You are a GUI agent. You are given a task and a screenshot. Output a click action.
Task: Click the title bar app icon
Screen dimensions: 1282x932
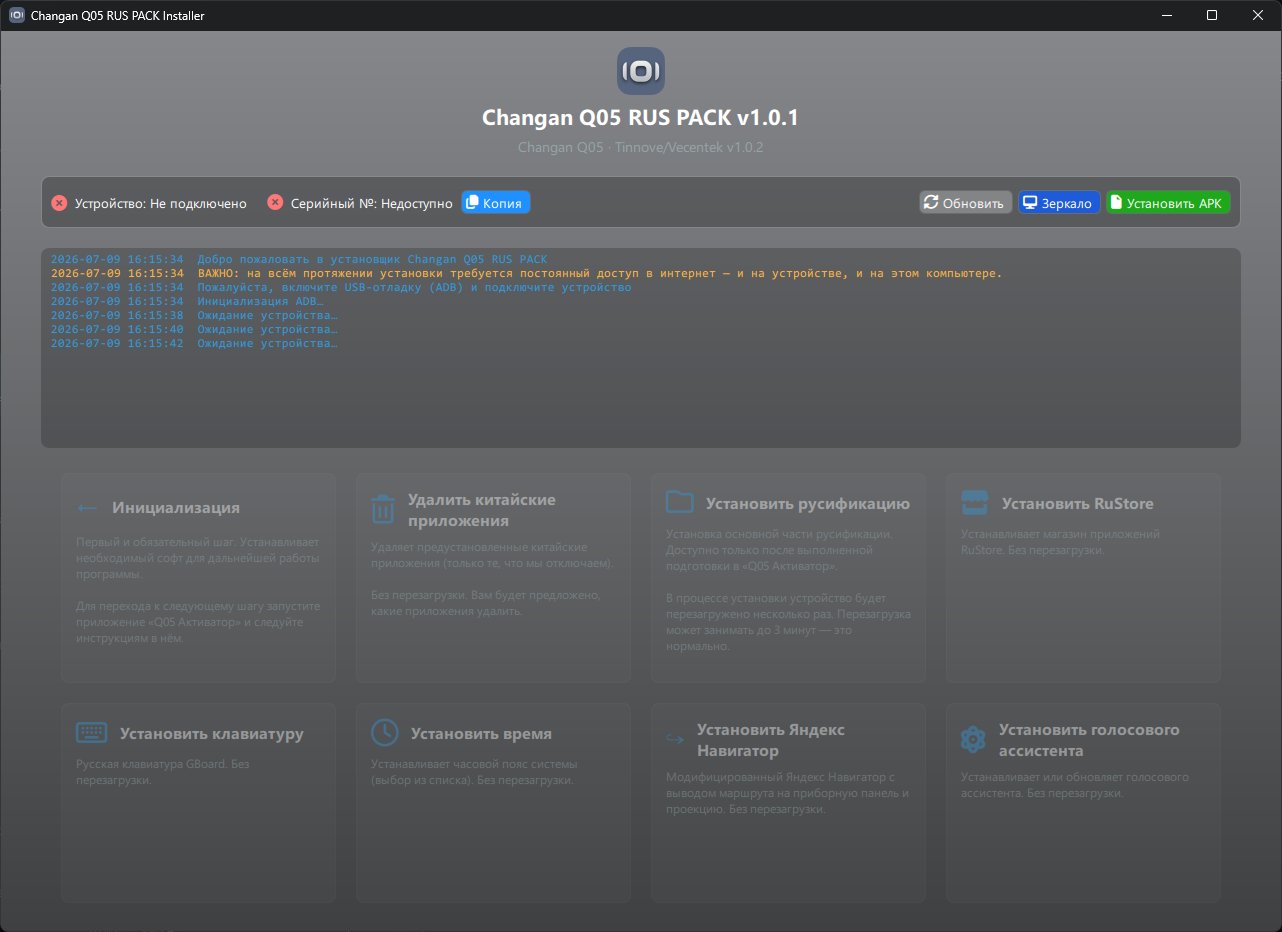click(17, 15)
